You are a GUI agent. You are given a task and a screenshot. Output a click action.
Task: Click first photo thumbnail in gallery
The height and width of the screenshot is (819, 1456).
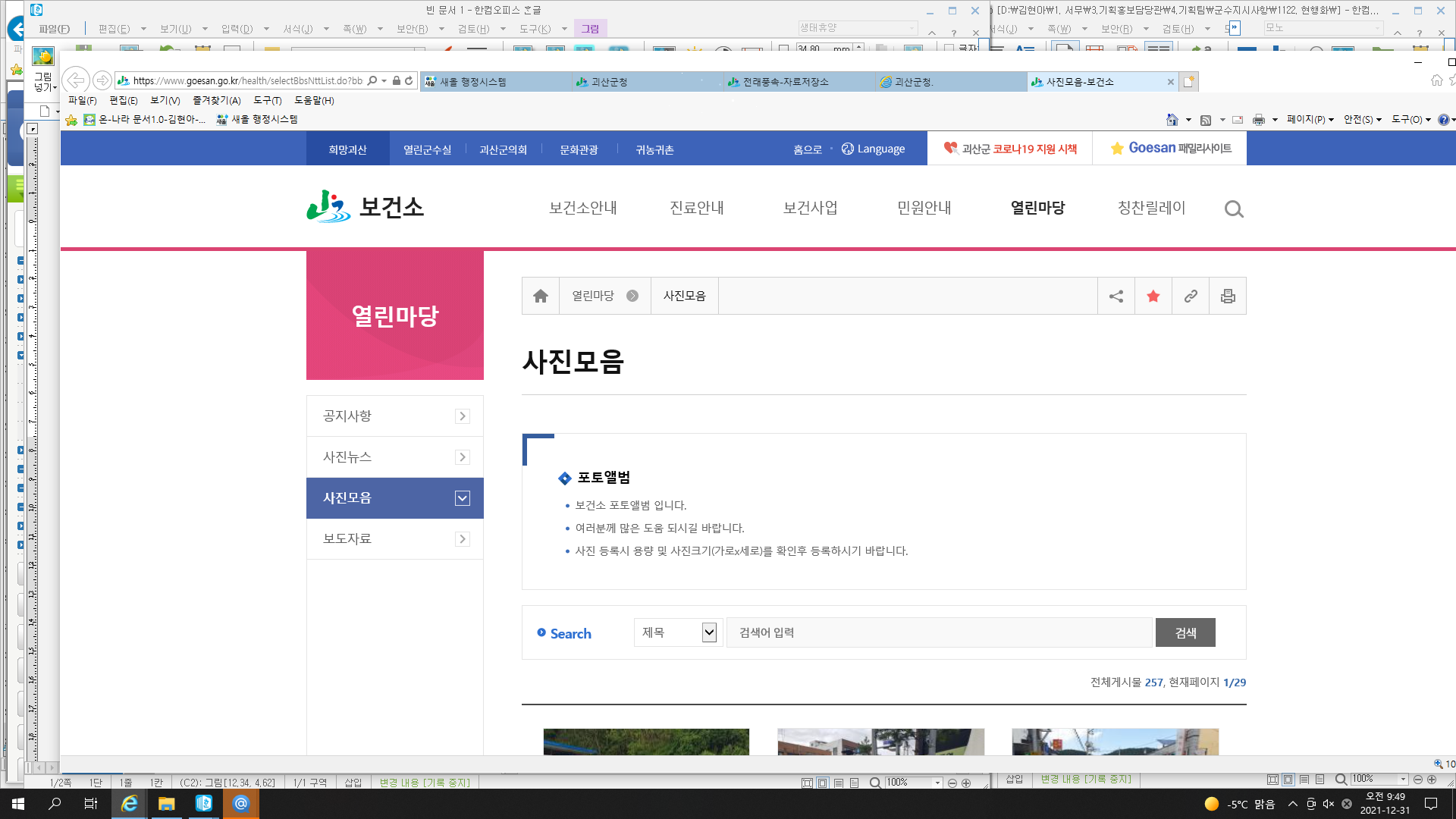pos(646,742)
